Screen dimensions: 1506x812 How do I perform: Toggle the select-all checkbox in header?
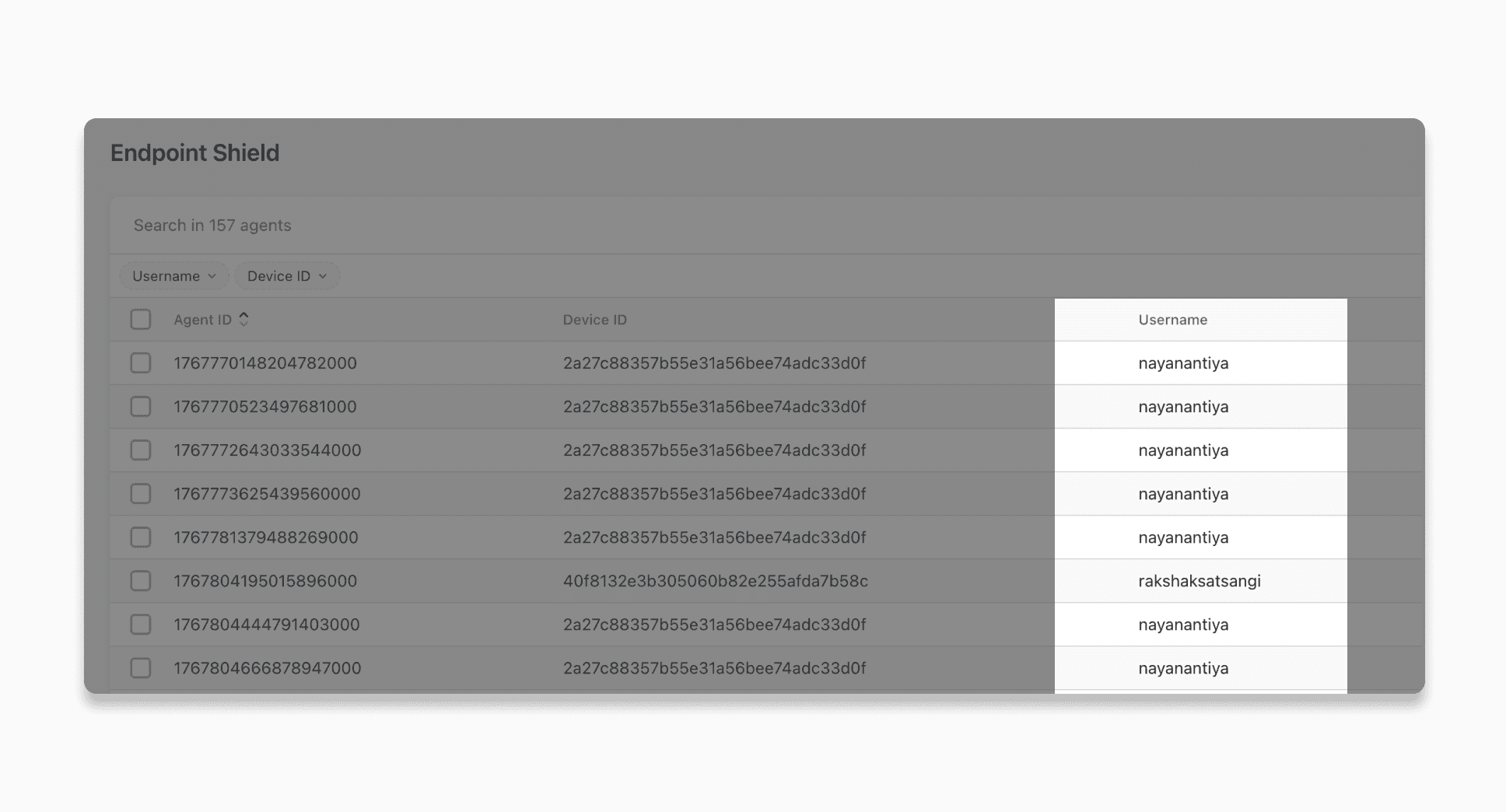coord(141,320)
